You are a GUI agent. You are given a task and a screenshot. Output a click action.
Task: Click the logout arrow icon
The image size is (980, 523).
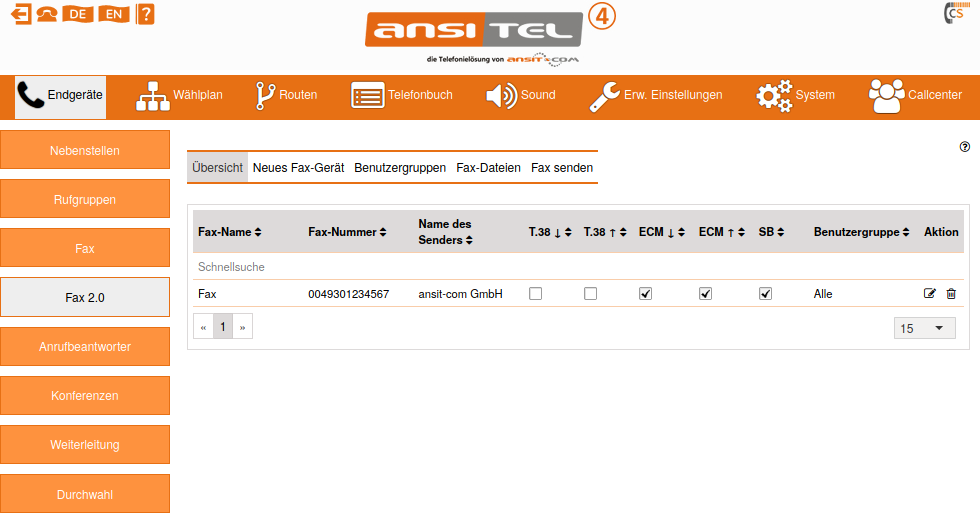point(20,14)
